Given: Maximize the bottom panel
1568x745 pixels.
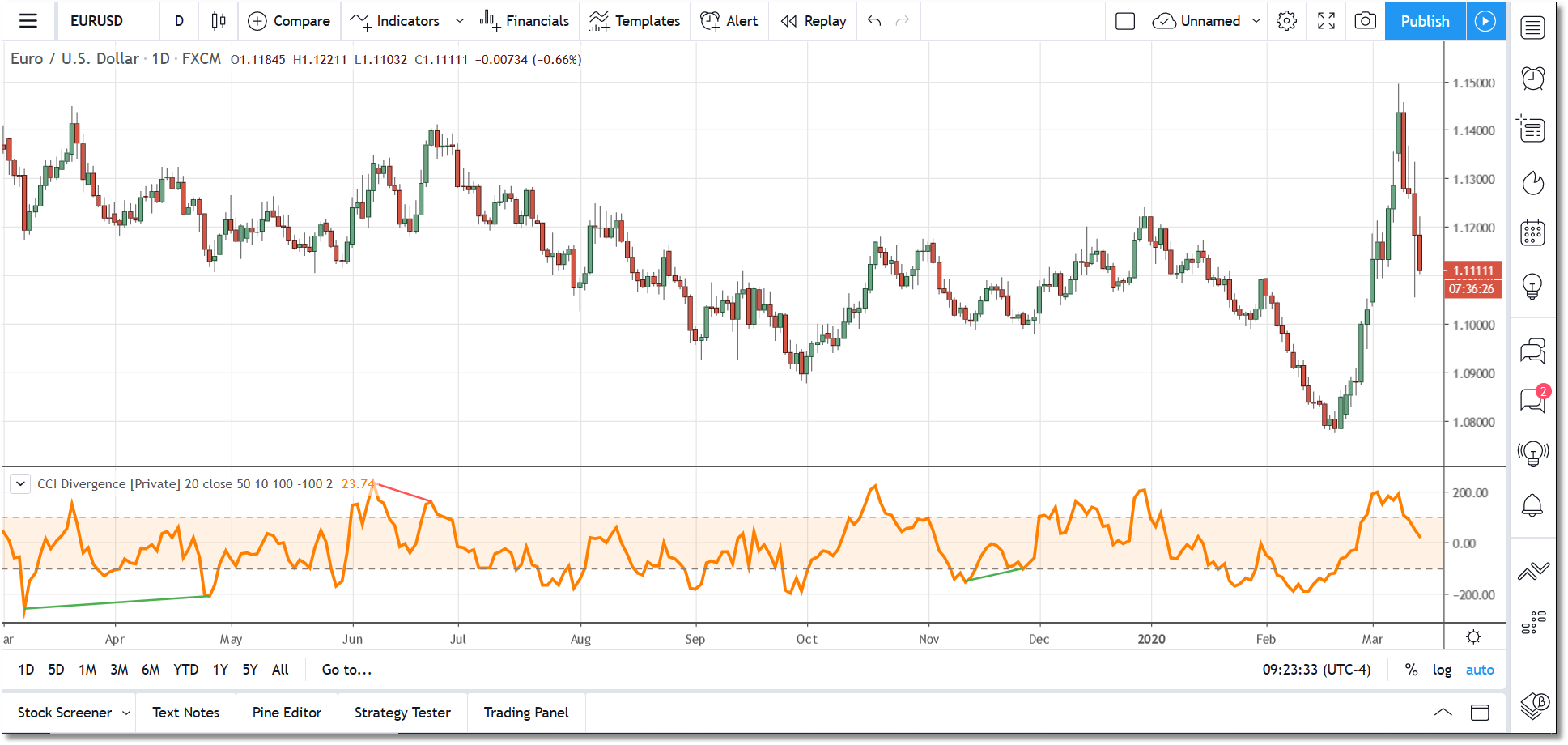Looking at the screenshot, I should [1480, 713].
